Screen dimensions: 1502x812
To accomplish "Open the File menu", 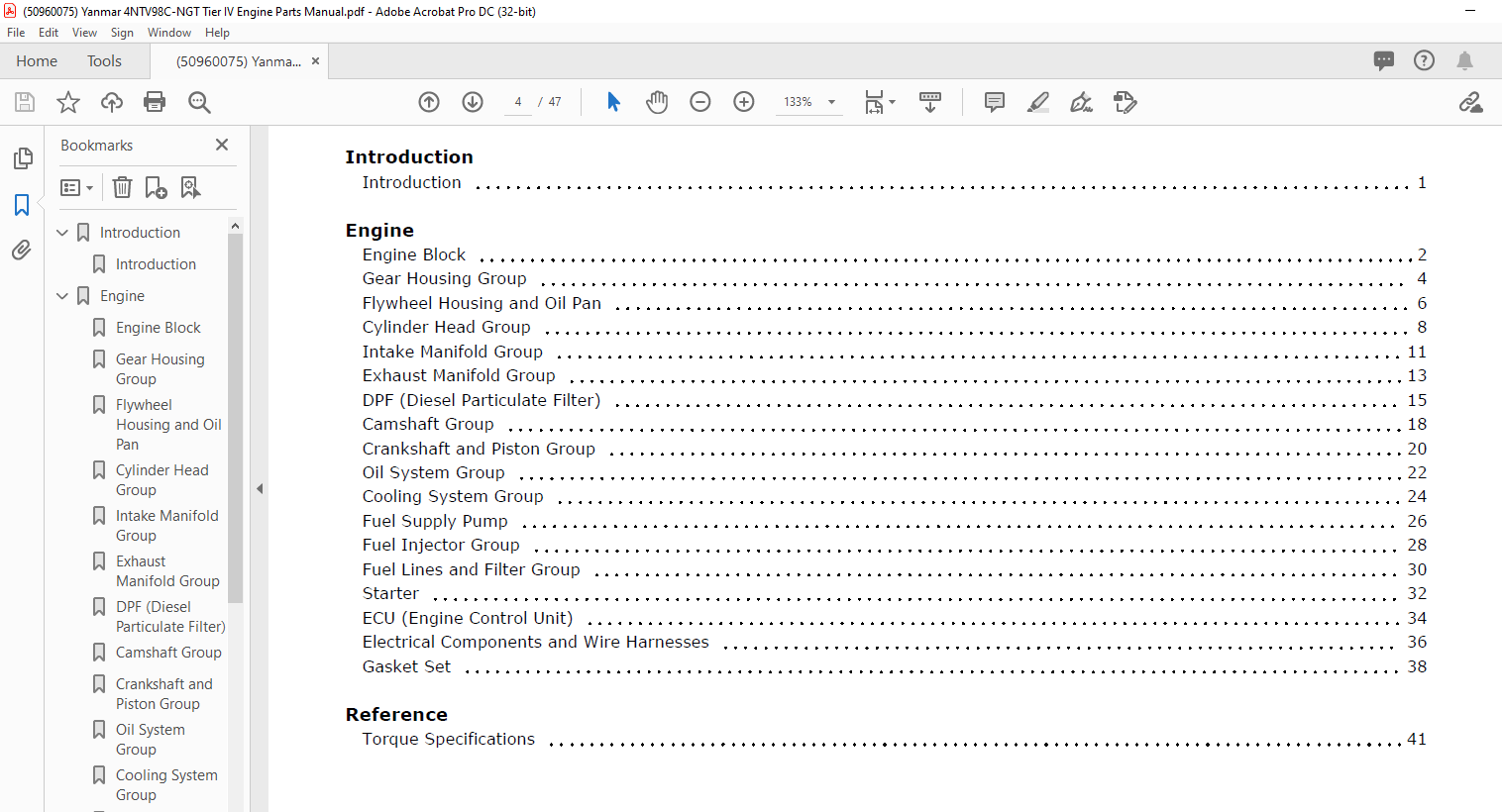I will click(16, 33).
